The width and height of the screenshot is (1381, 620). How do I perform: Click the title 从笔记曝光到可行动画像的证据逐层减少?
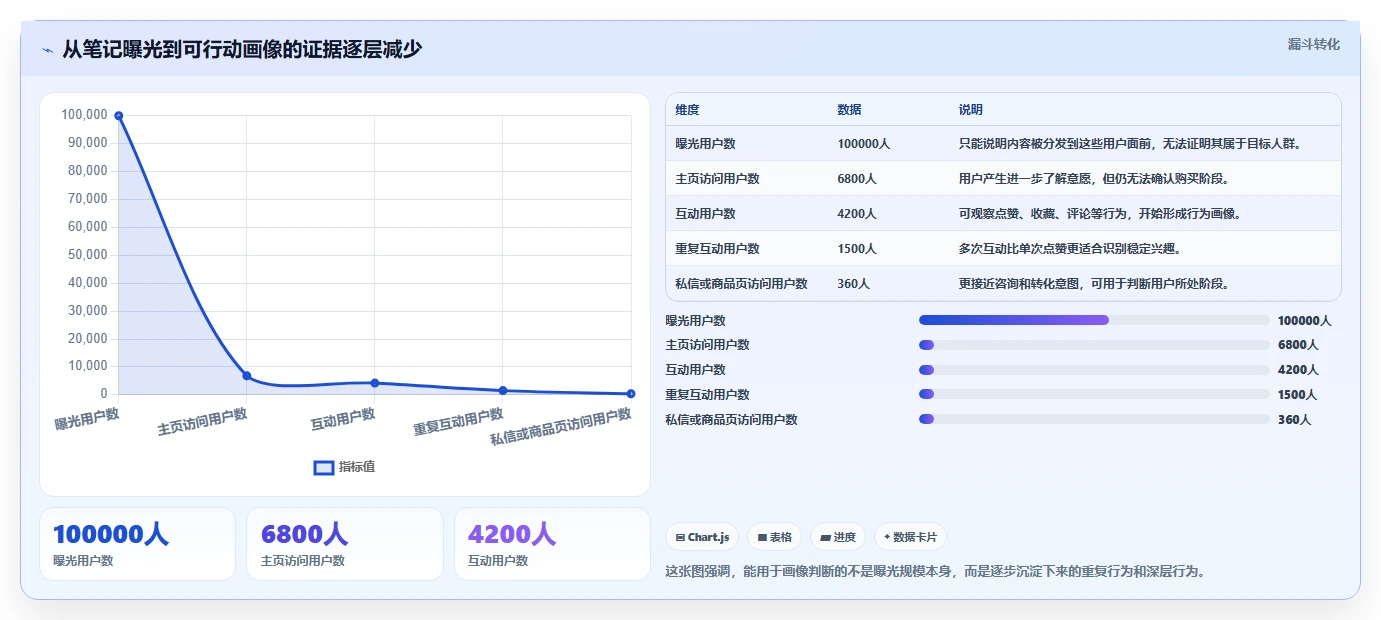(242, 49)
